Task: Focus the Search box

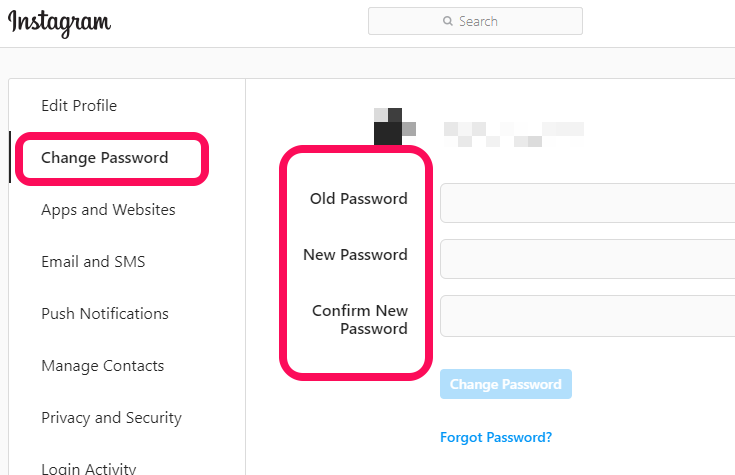Action: tap(475, 21)
